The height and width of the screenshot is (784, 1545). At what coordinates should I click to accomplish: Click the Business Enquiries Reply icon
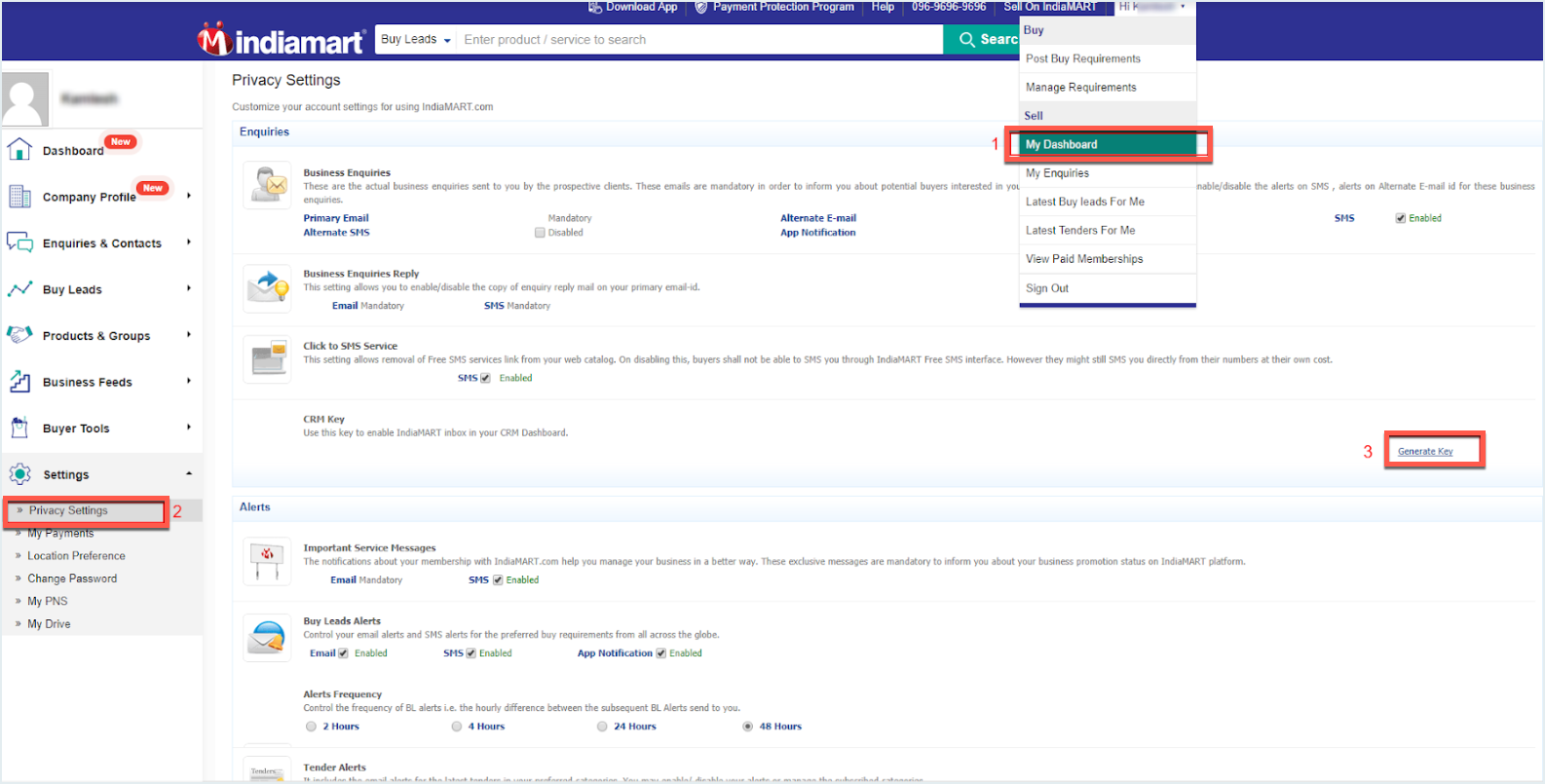coord(267,288)
